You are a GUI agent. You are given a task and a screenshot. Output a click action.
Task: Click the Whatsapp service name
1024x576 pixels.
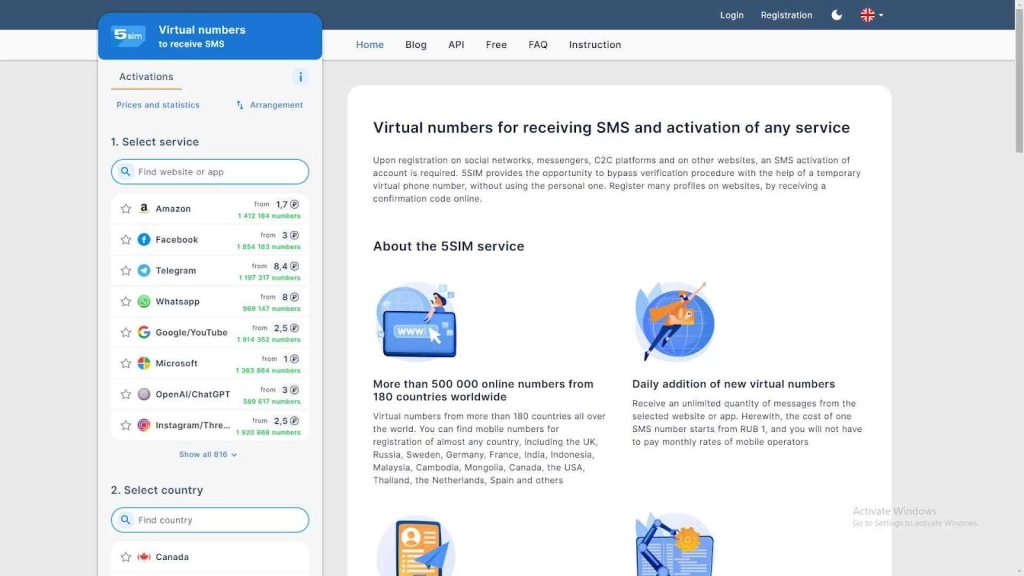(x=178, y=302)
